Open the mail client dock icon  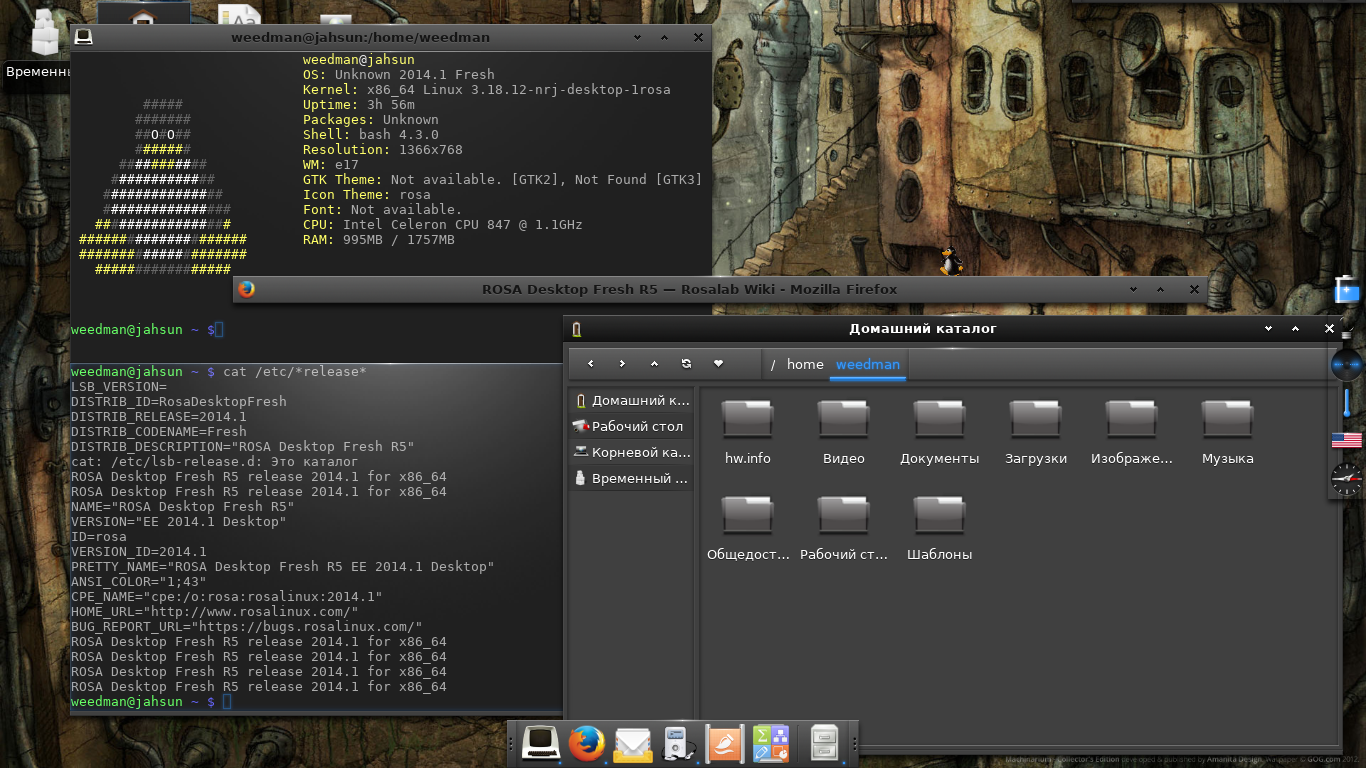[x=633, y=745]
